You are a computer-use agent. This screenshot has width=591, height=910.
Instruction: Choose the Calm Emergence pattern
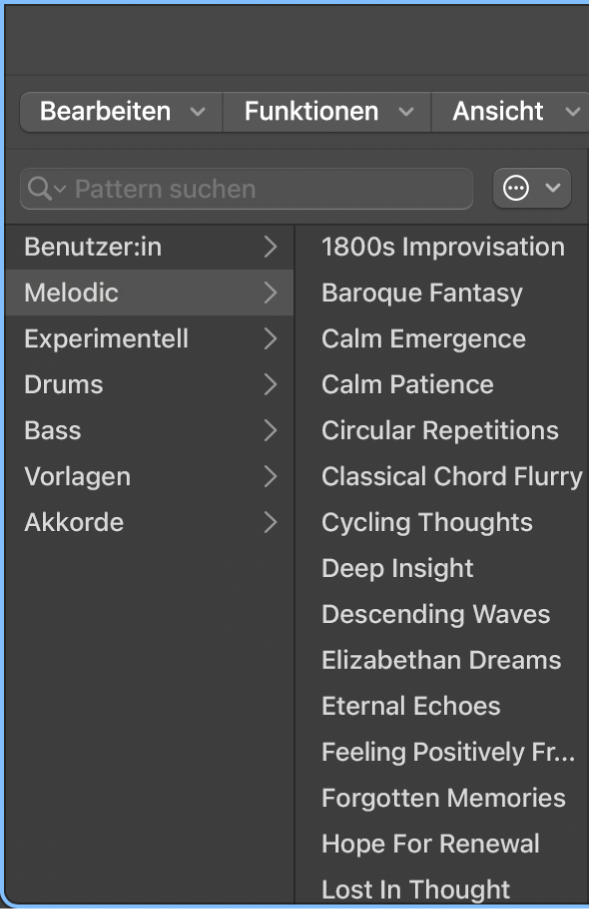[x=422, y=339]
